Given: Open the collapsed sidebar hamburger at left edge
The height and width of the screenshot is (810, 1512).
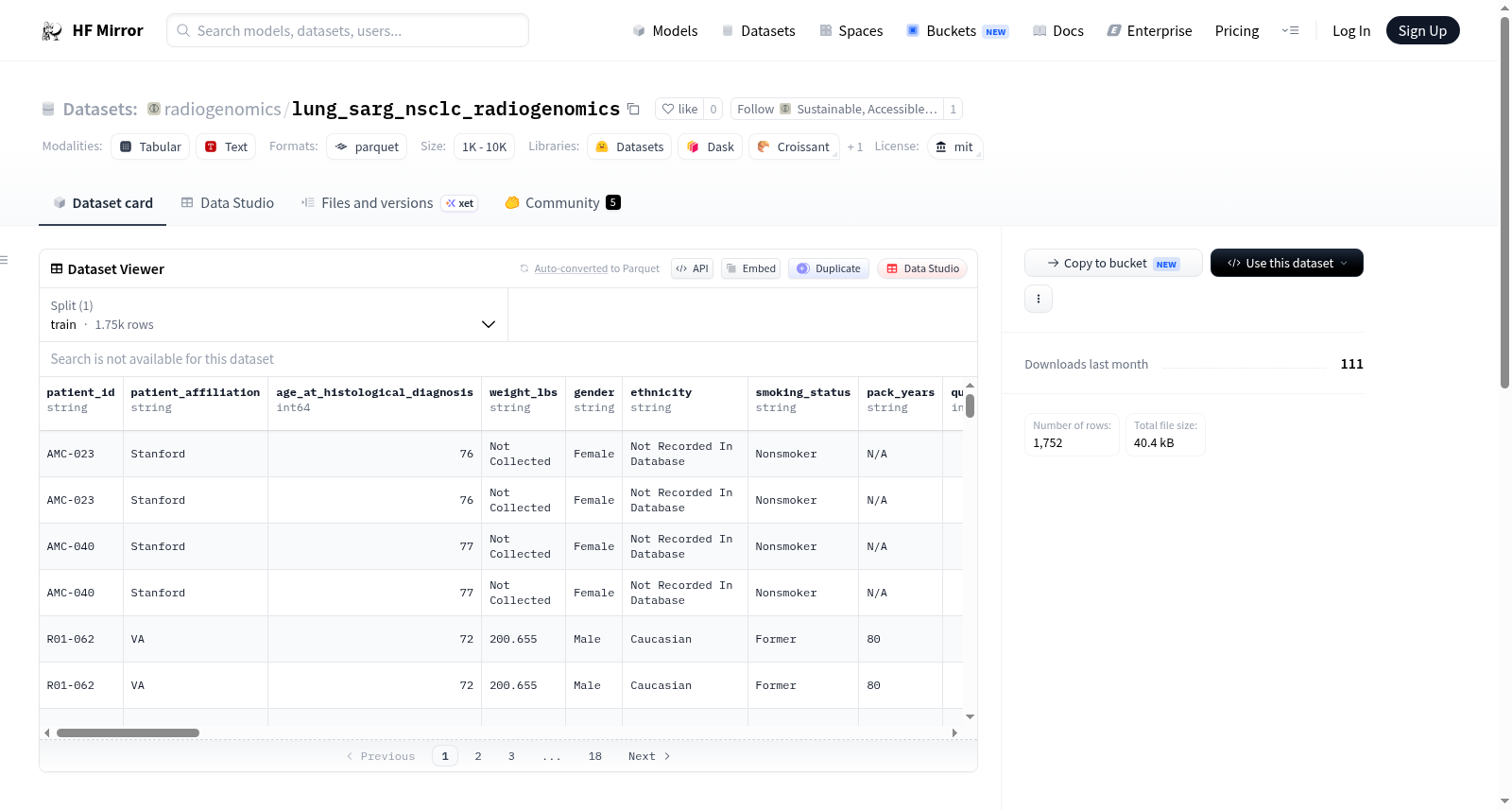Looking at the screenshot, I should coord(4,260).
